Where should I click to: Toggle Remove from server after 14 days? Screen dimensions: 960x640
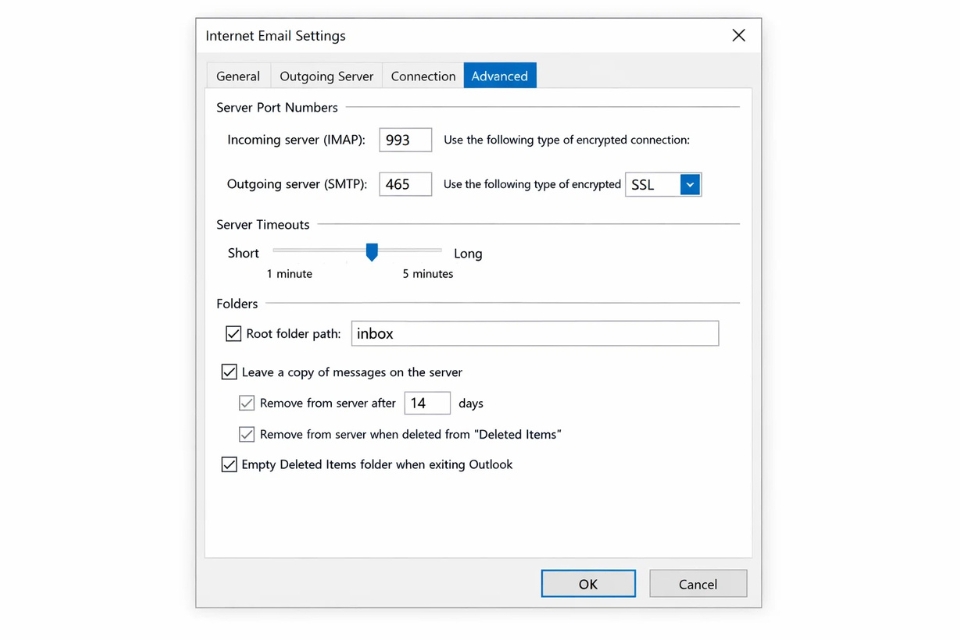[247, 403]
